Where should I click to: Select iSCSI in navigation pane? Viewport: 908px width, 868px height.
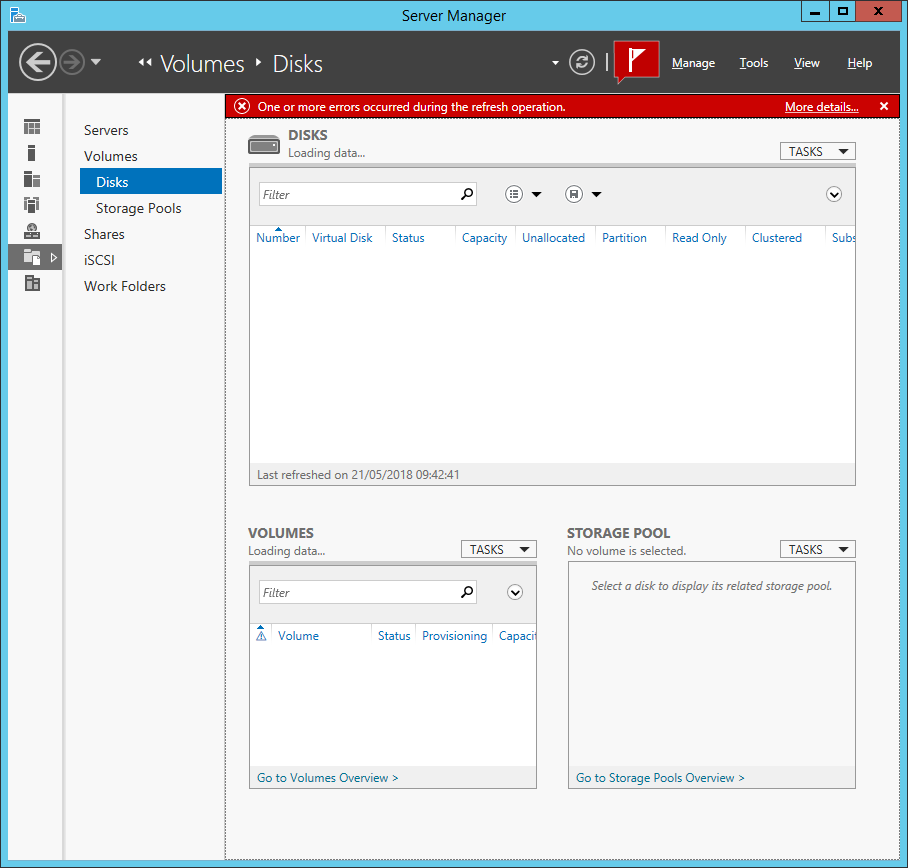pyautogui.click(x=99, y=260)
